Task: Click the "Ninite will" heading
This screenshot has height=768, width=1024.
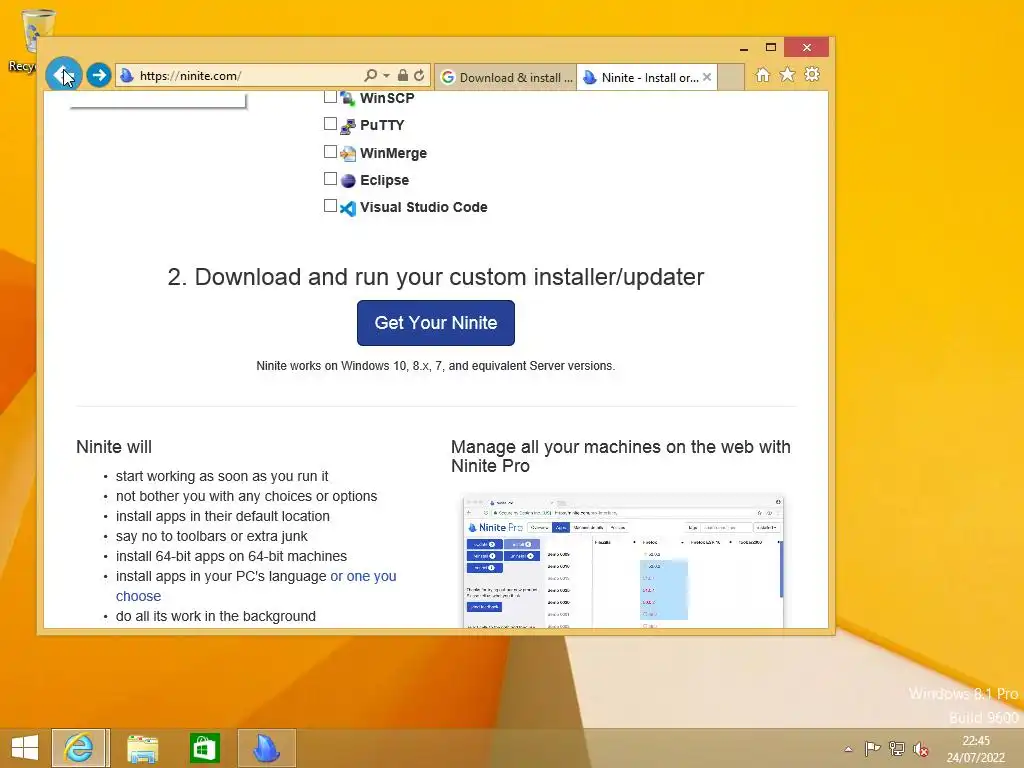Action: coord(114,447)
